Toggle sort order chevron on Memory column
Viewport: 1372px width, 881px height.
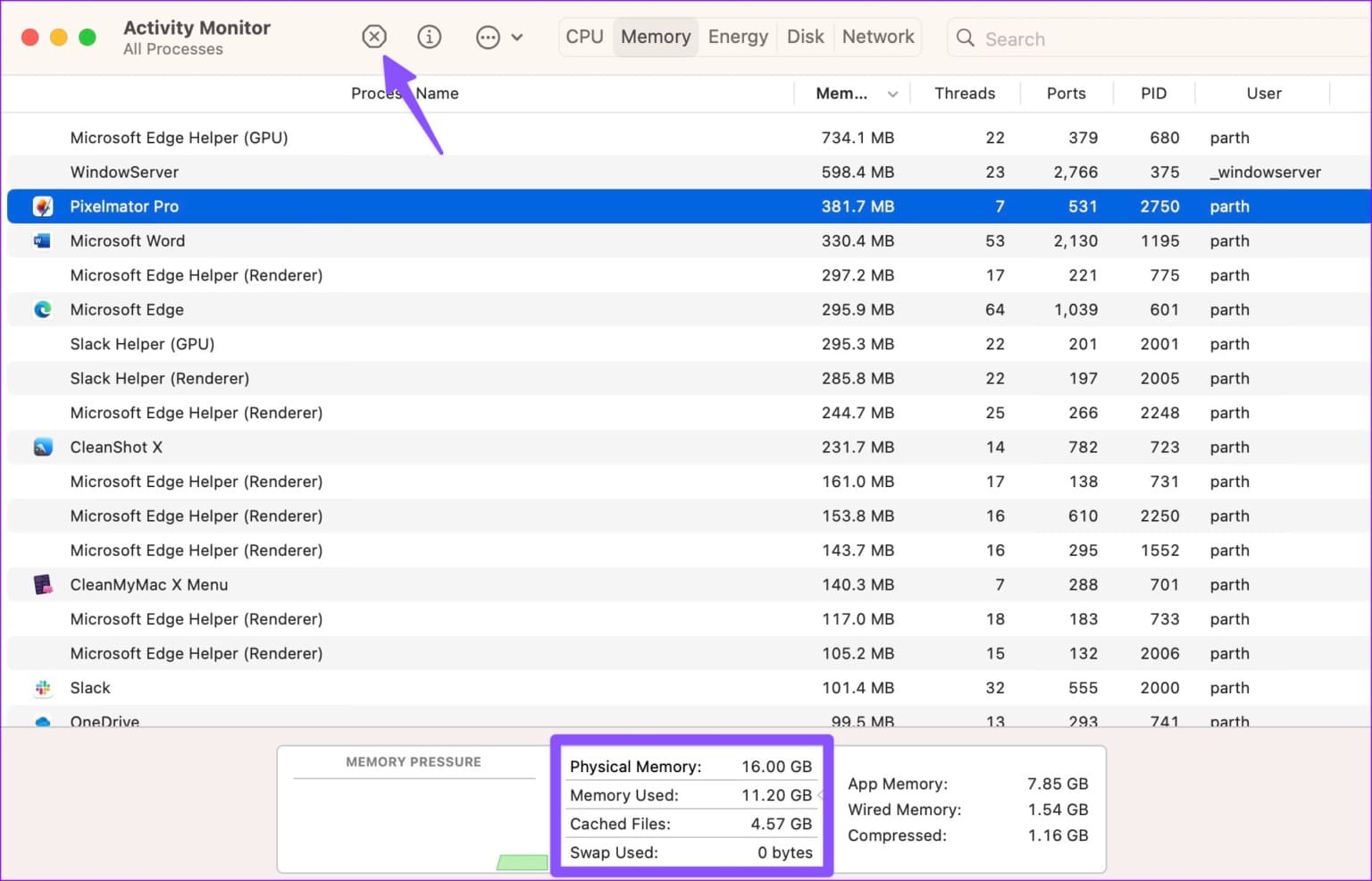[892, 94]
